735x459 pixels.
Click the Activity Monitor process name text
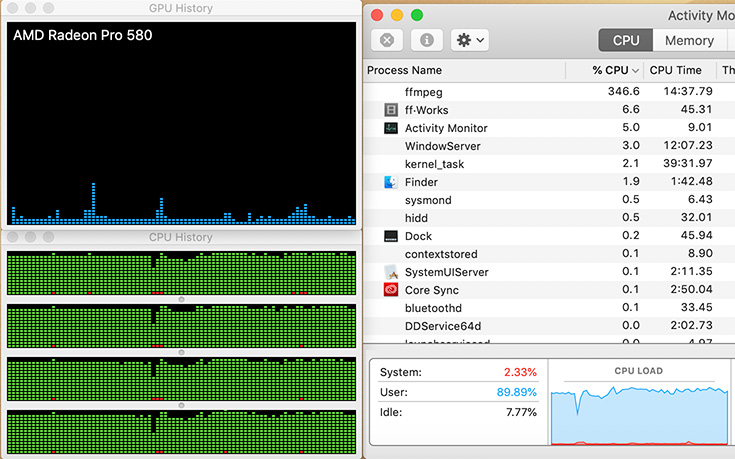point(446,128)
